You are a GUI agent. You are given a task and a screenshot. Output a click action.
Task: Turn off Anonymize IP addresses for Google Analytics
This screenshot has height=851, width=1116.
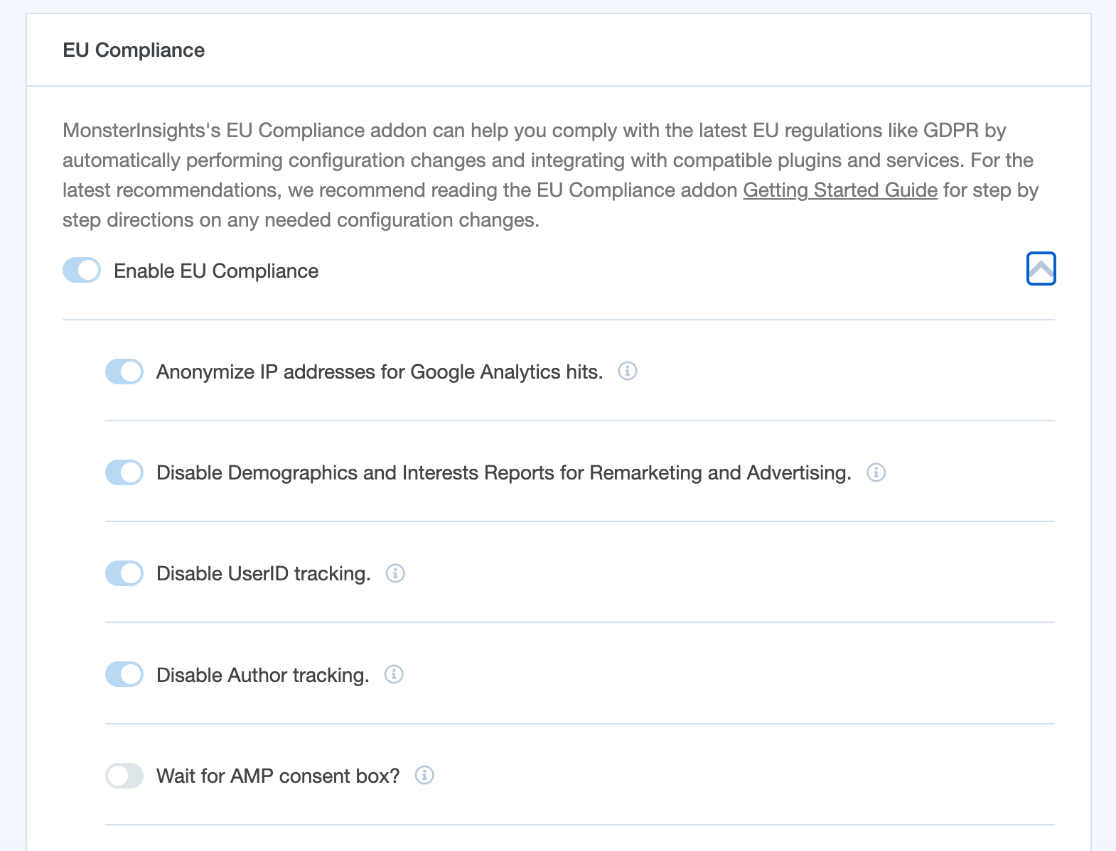pos(124,371)
